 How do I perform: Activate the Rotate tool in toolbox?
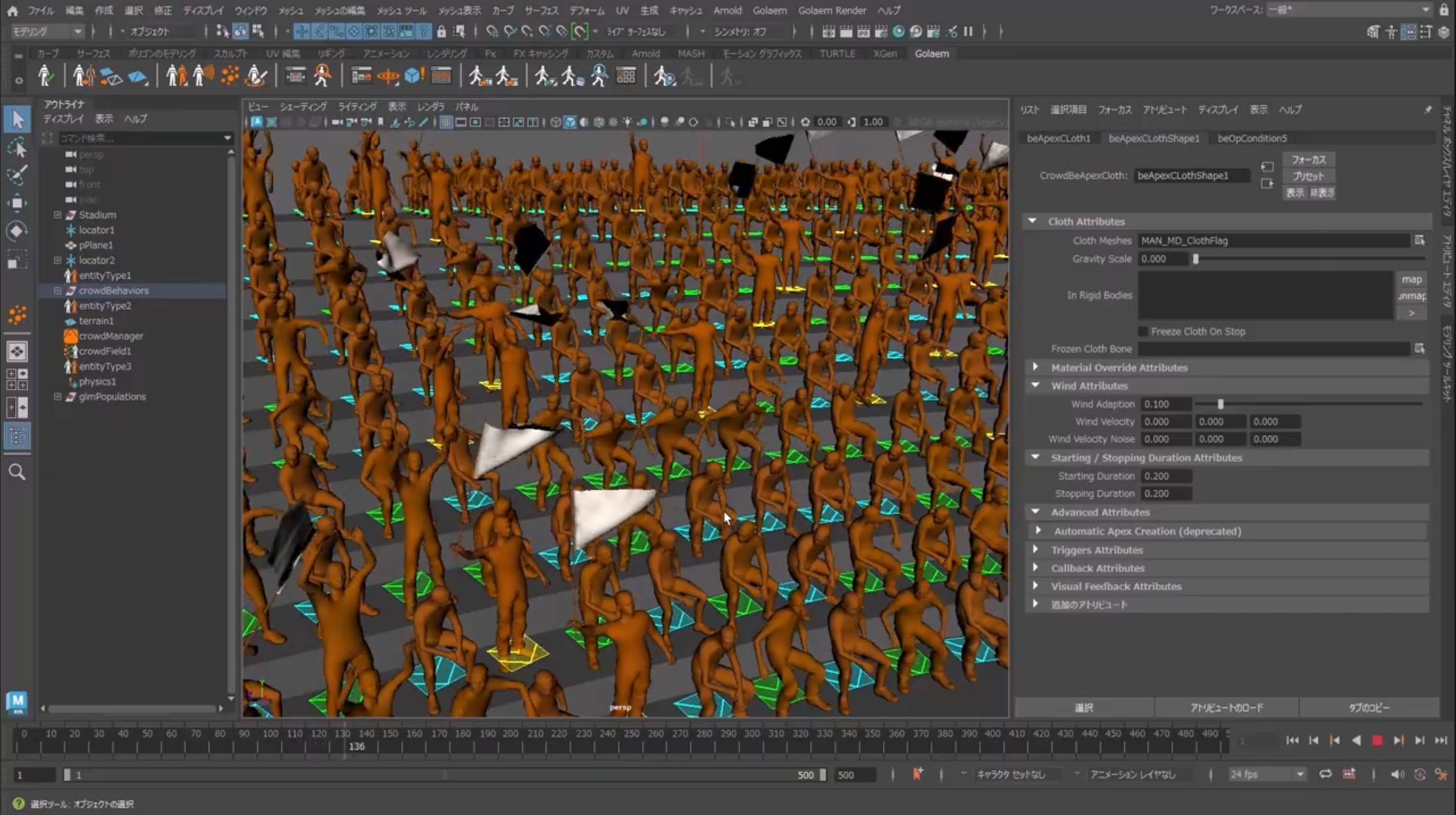pyautogui.click(x=17, y=230)
